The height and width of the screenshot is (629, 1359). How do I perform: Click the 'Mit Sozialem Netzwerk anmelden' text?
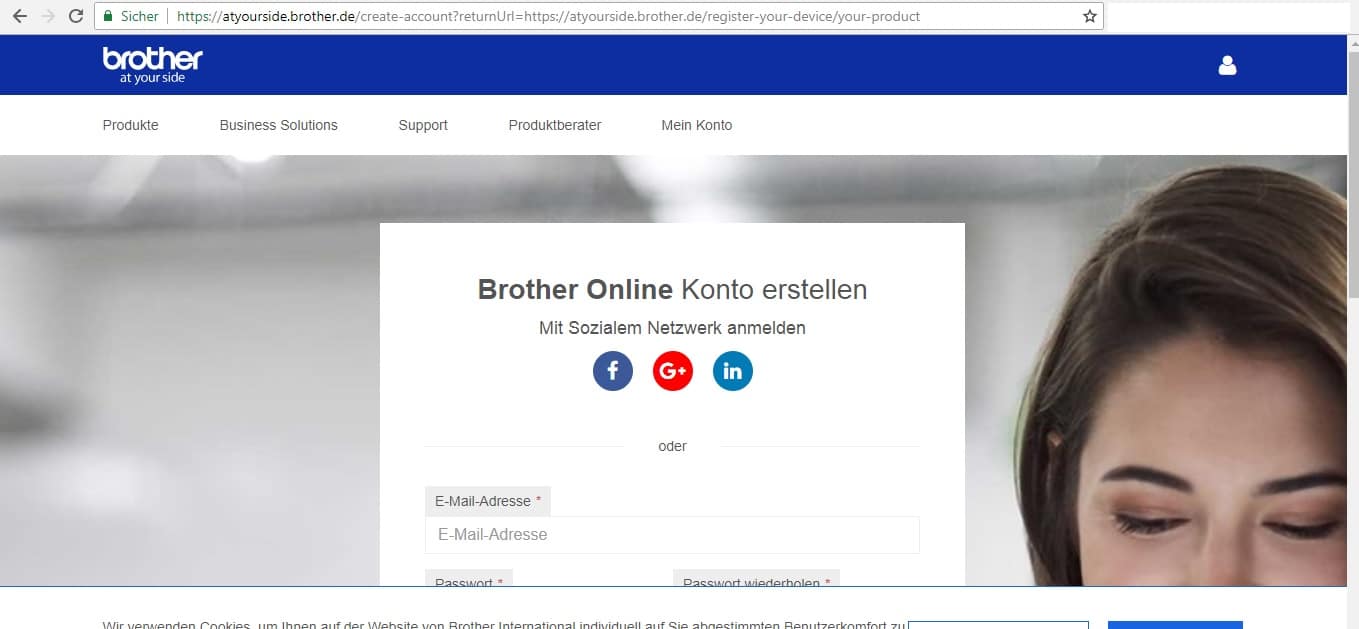[x=672, y=328]
